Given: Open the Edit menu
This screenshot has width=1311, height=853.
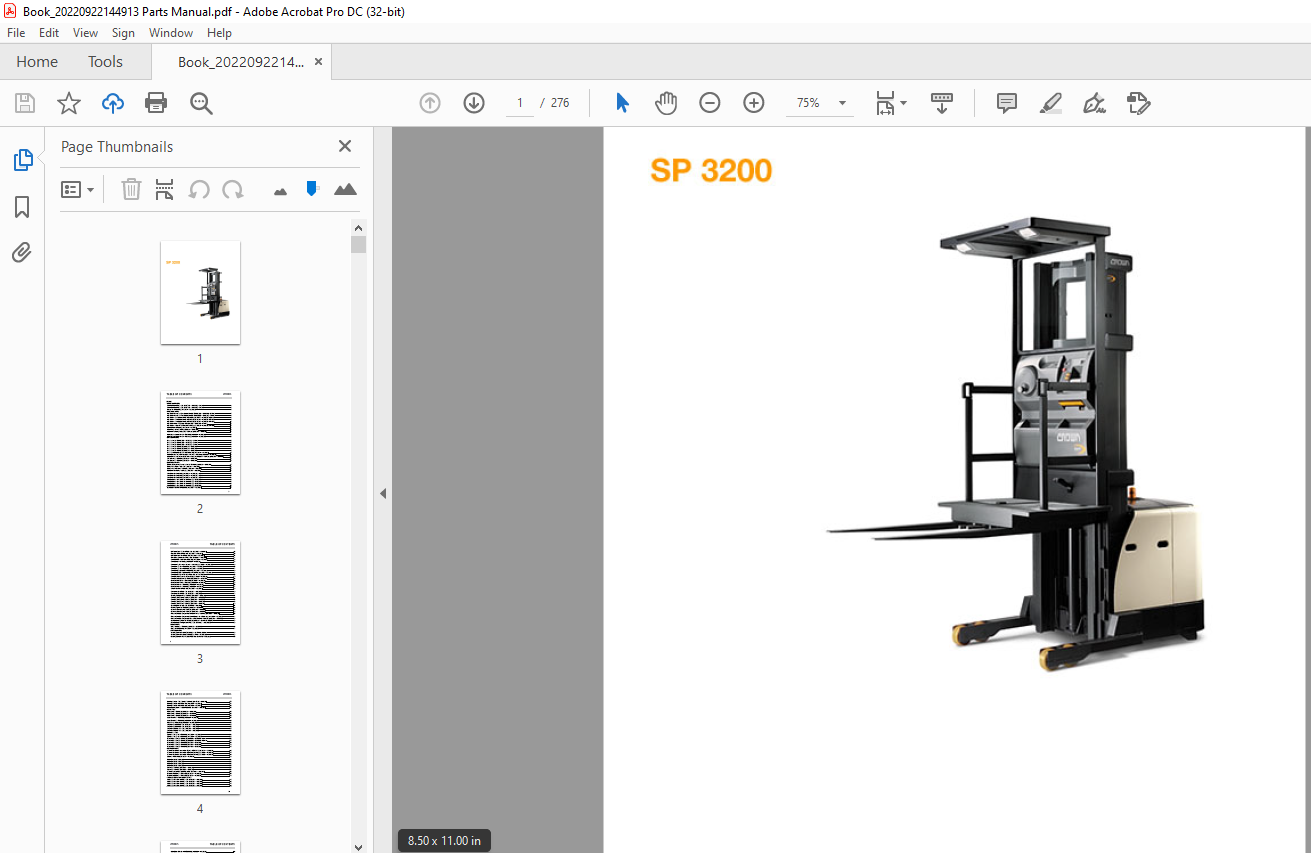Looking at the screenshot, I should click(x=49, y=33).
